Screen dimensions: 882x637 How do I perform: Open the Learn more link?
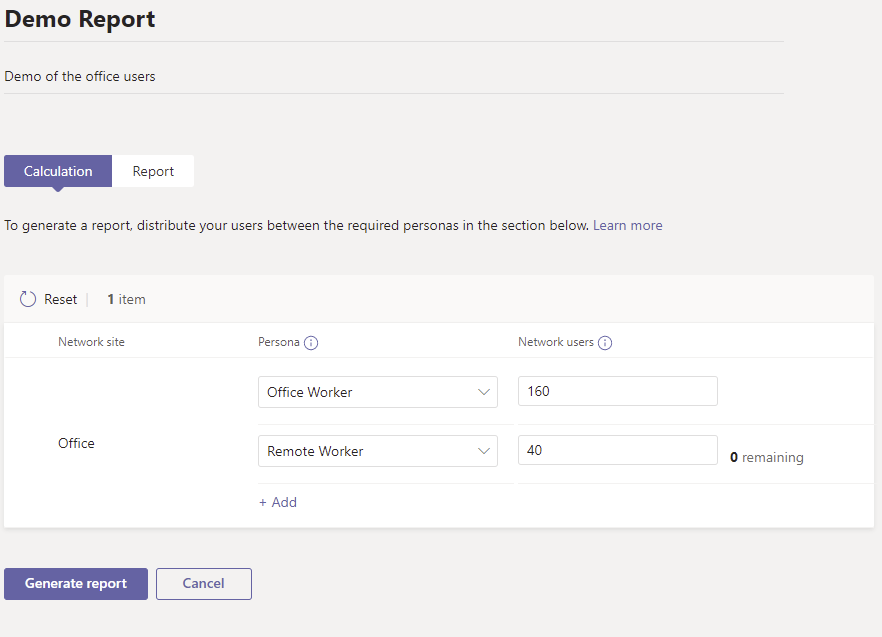[627, 225]
